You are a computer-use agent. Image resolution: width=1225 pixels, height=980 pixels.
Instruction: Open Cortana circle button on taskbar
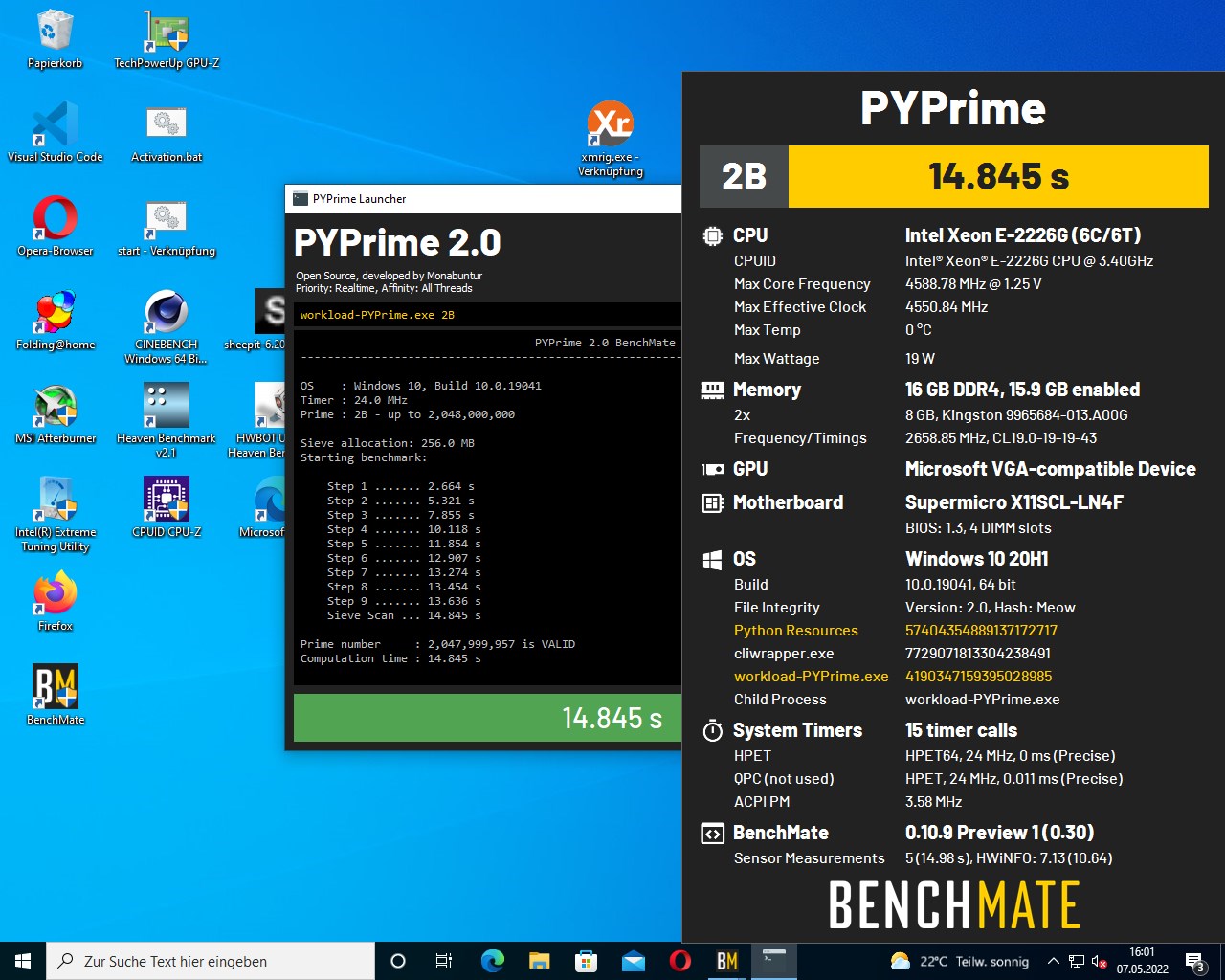pyautogui.click(x=398, y=961)
